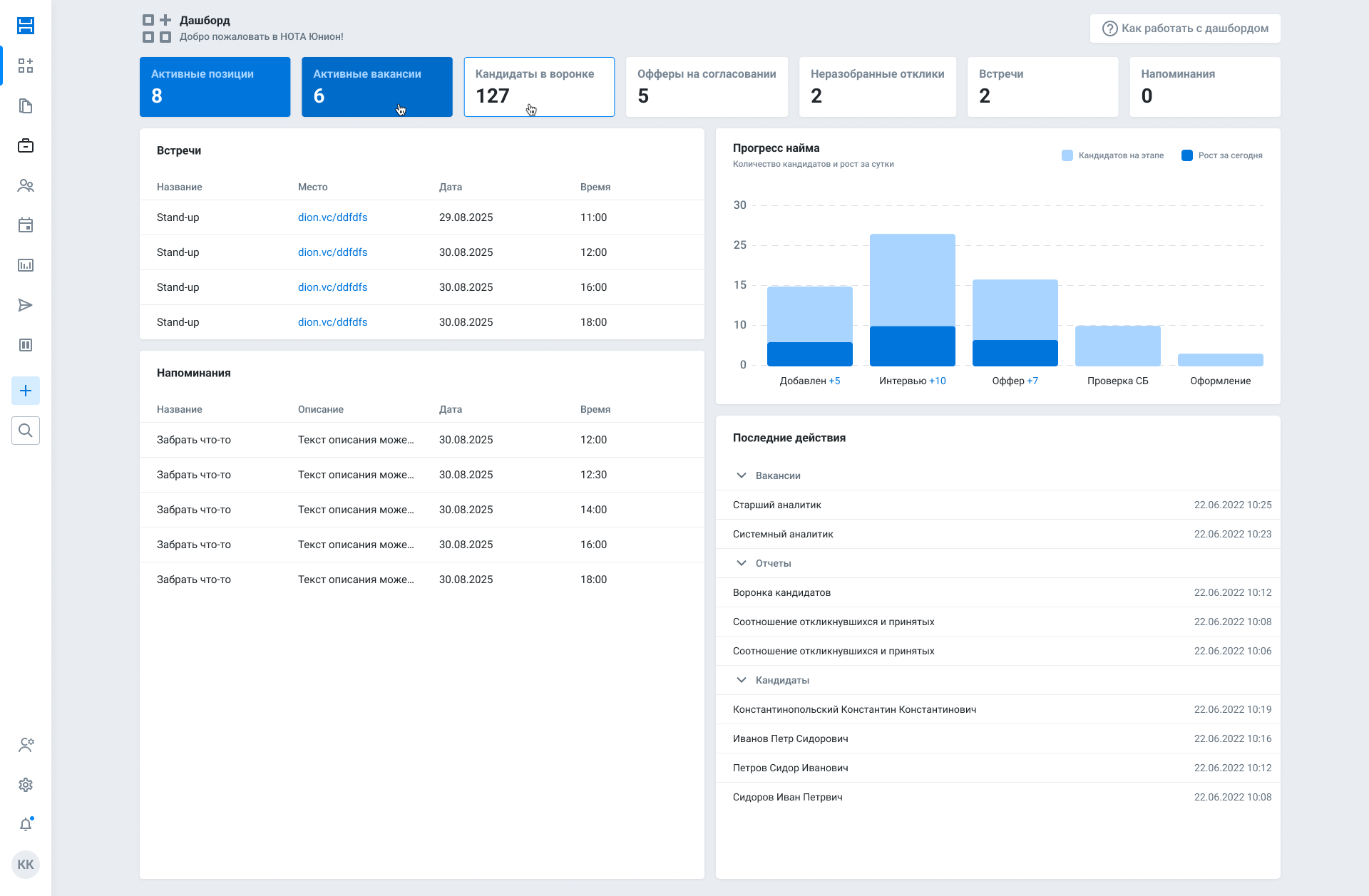Click the Интервью bar in hiring chart

[x=912, y=299]
